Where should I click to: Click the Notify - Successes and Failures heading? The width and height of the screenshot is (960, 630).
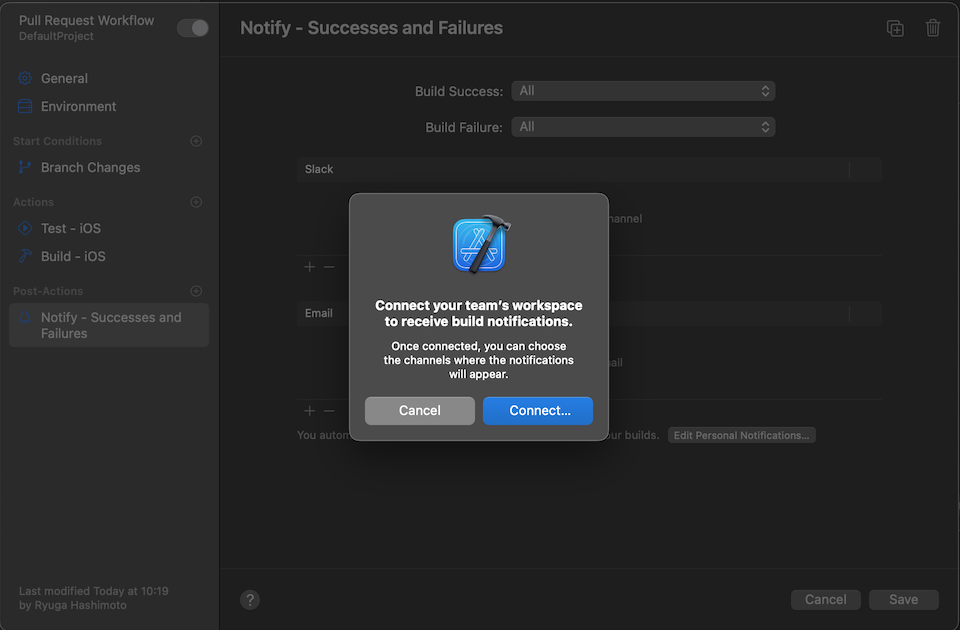pyautogui.click(x=372, y=28)
